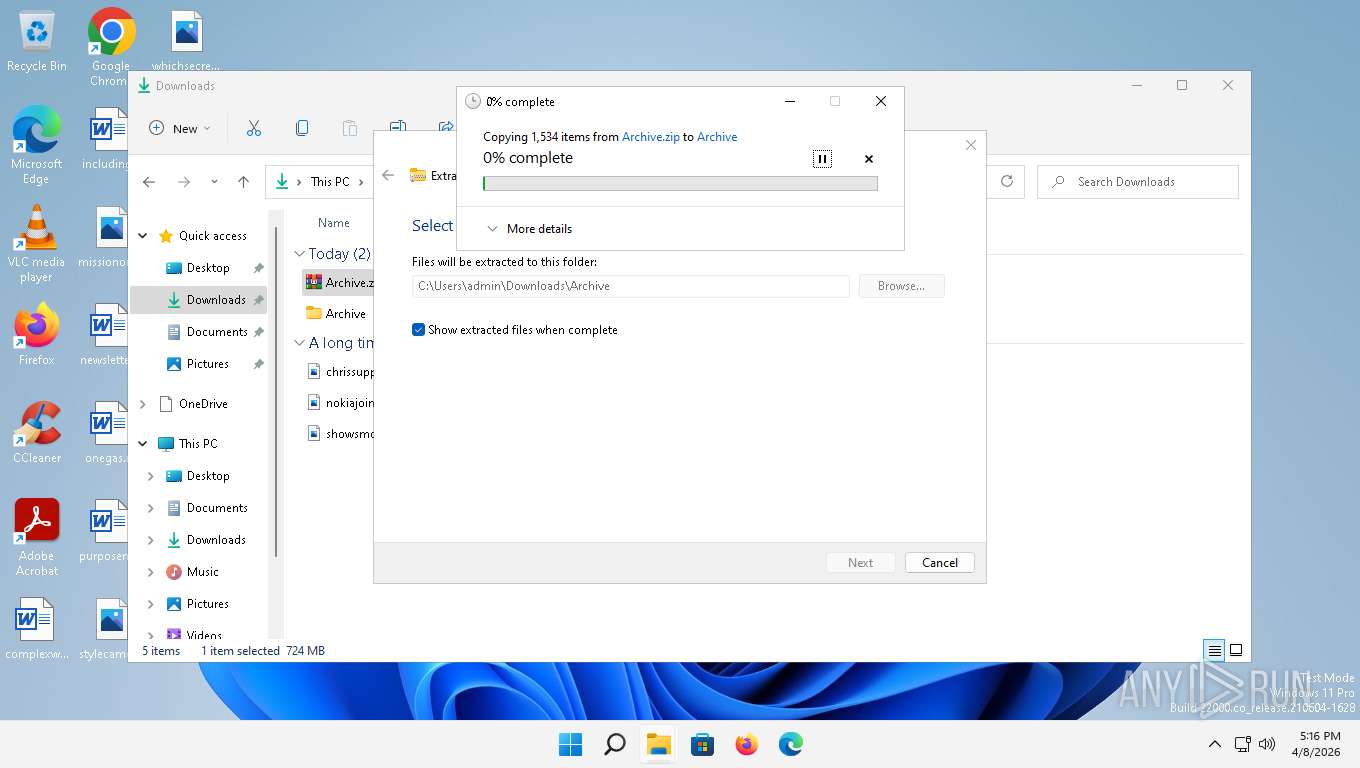Switch to large icons view layout
Image resolution: width=1360 pixels, height=768 pixels.
point(1236,650)
